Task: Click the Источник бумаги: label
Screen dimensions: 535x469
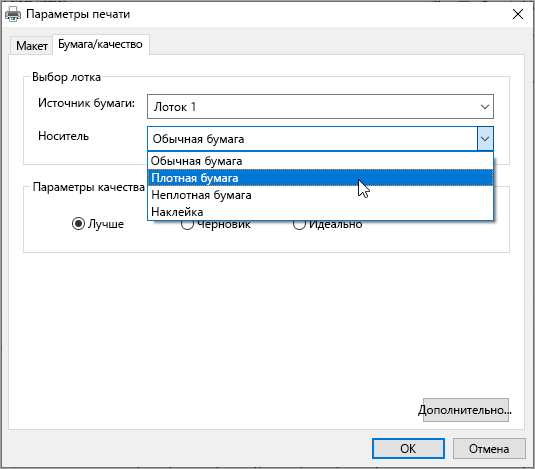Action: coord(87,103)
